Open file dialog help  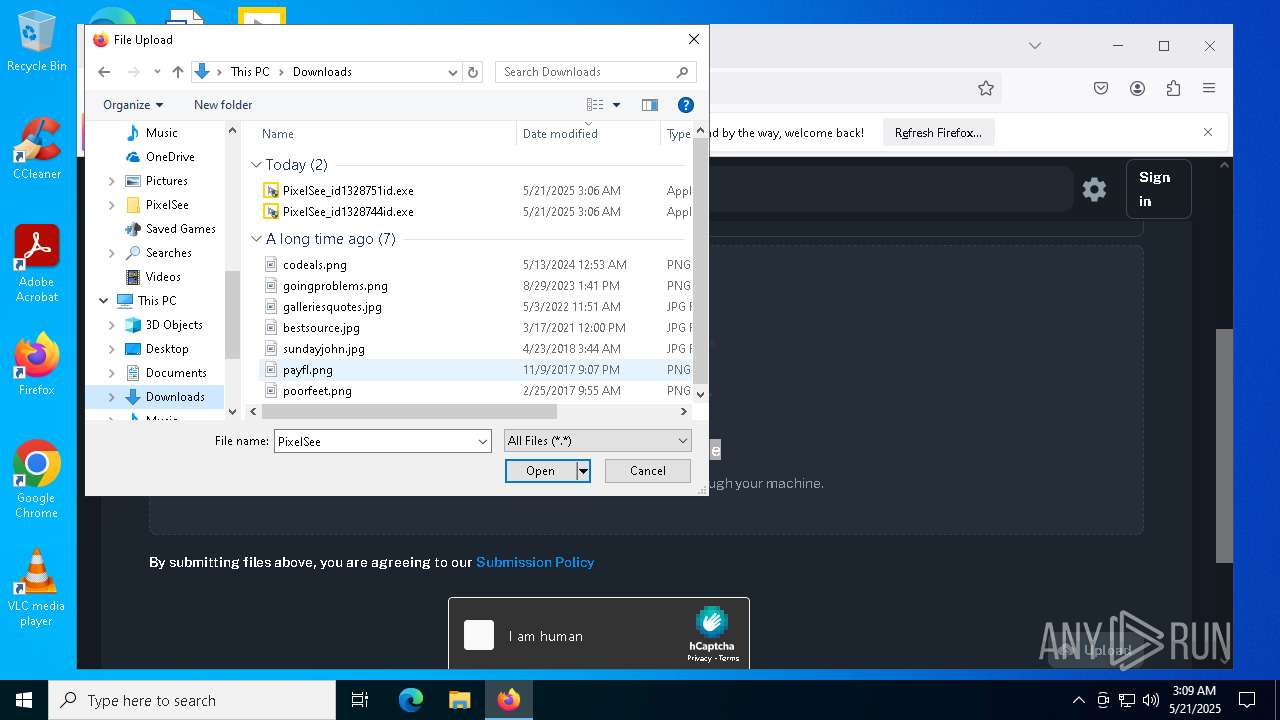(x=686, y=105)
